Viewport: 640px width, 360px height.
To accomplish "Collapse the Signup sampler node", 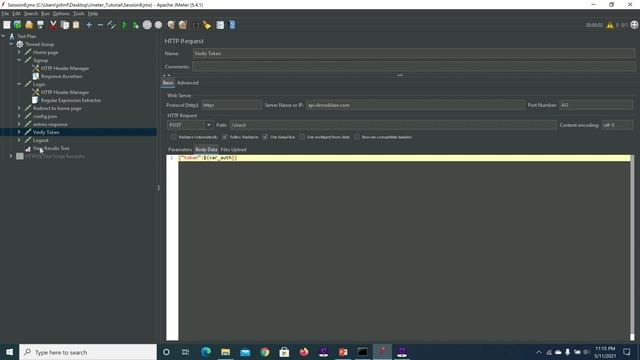I will (x=19, y=60).
